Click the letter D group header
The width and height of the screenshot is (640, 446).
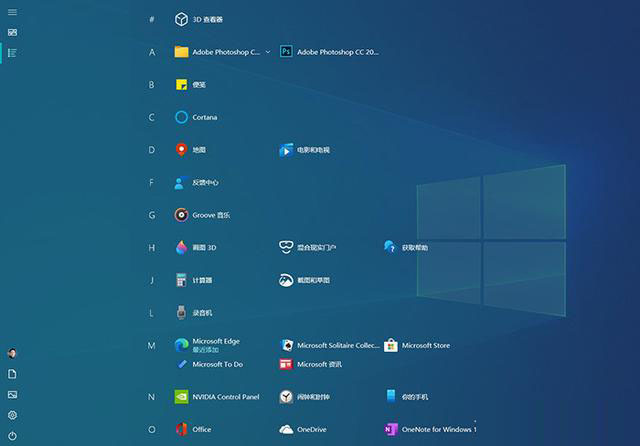point(151,150)
